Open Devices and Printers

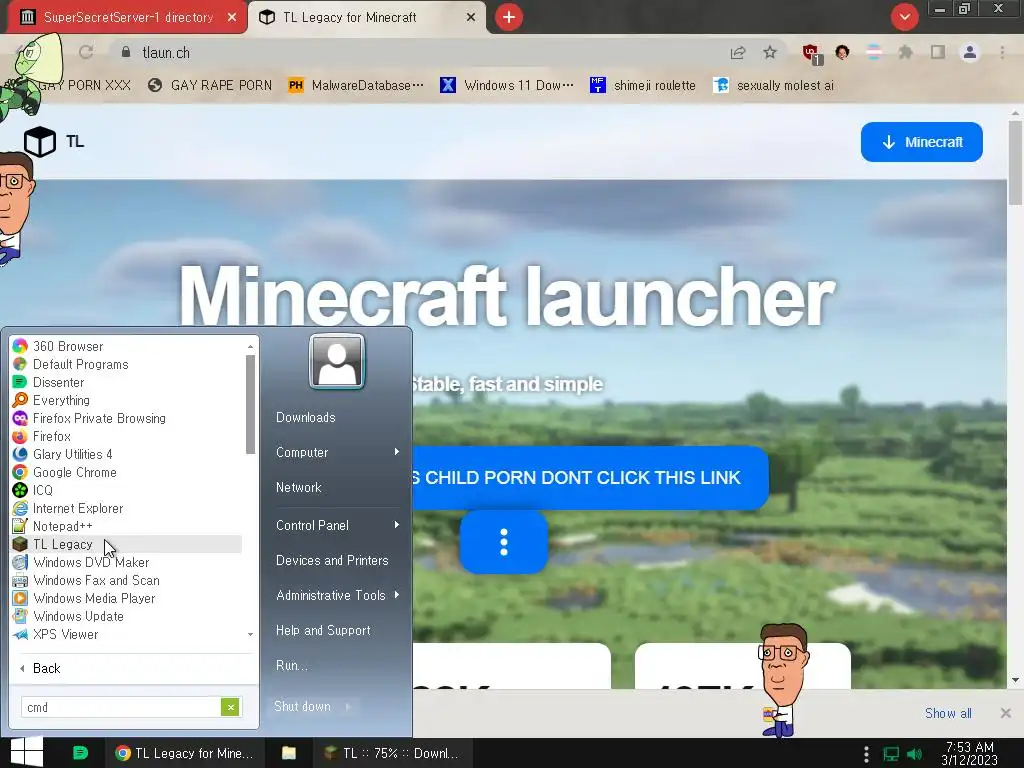[x=332, y=560]
